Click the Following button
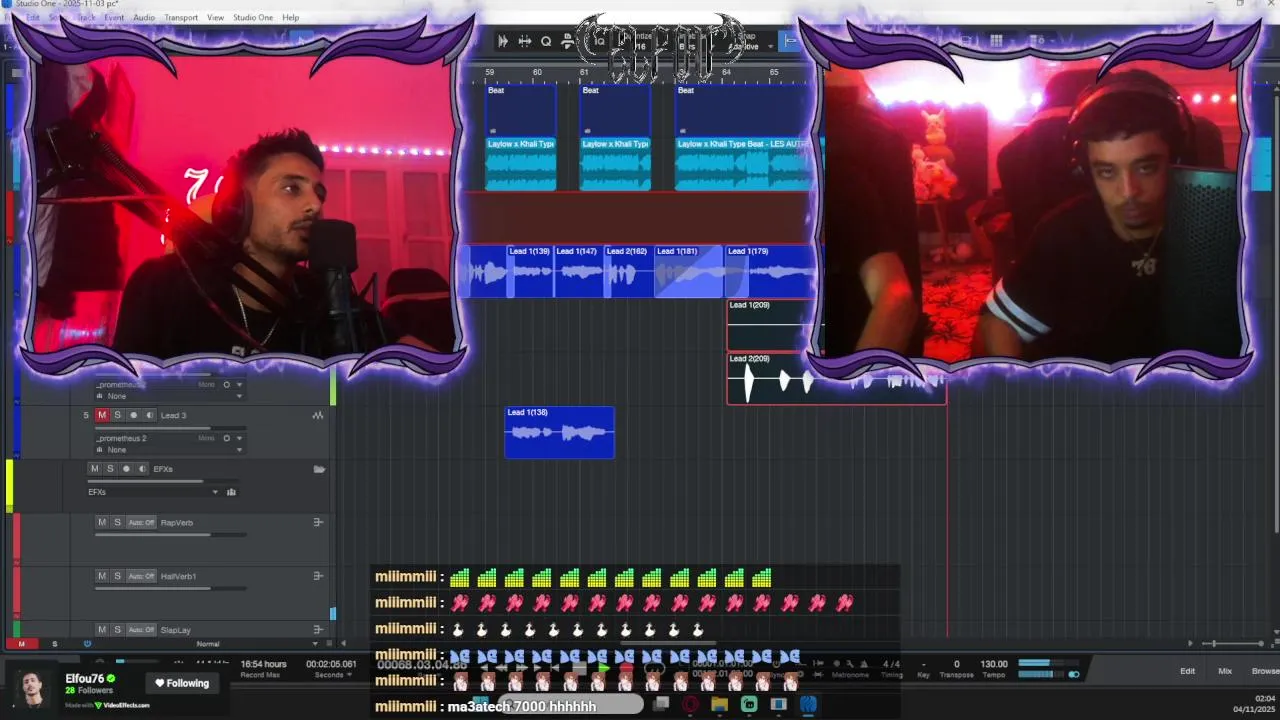 point(182,683)
